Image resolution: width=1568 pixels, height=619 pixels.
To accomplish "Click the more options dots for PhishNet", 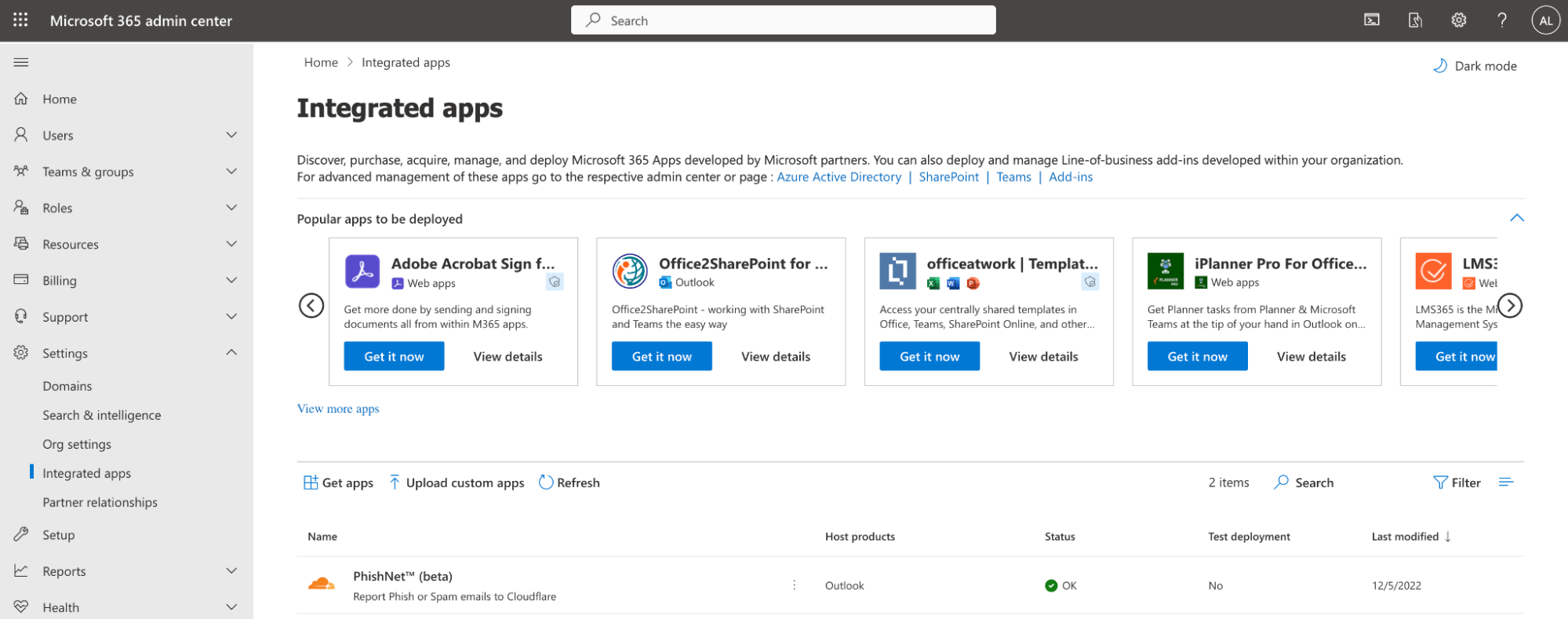I will (x=794, y=585).
